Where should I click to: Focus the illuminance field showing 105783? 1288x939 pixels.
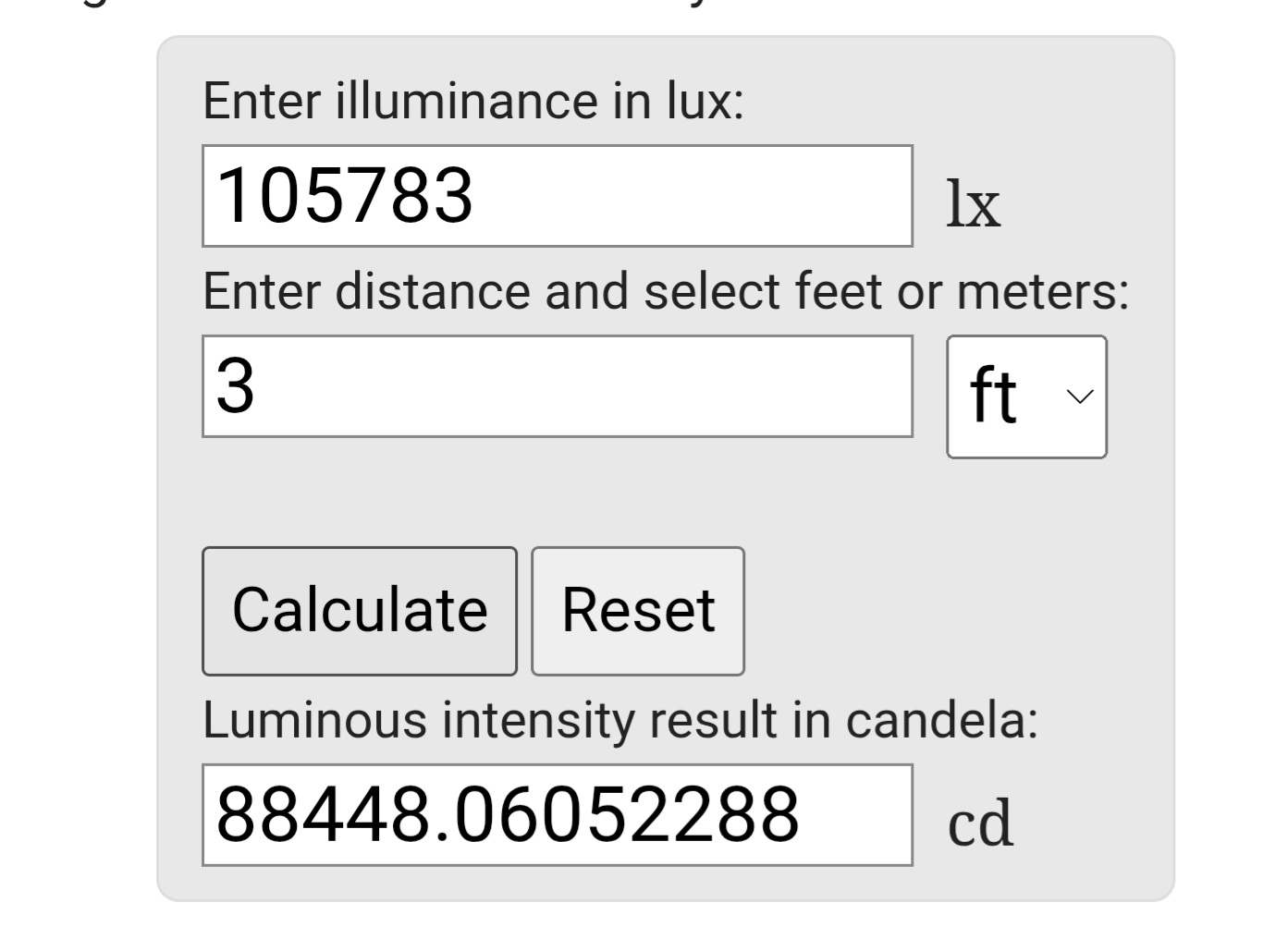coord(558,196)
